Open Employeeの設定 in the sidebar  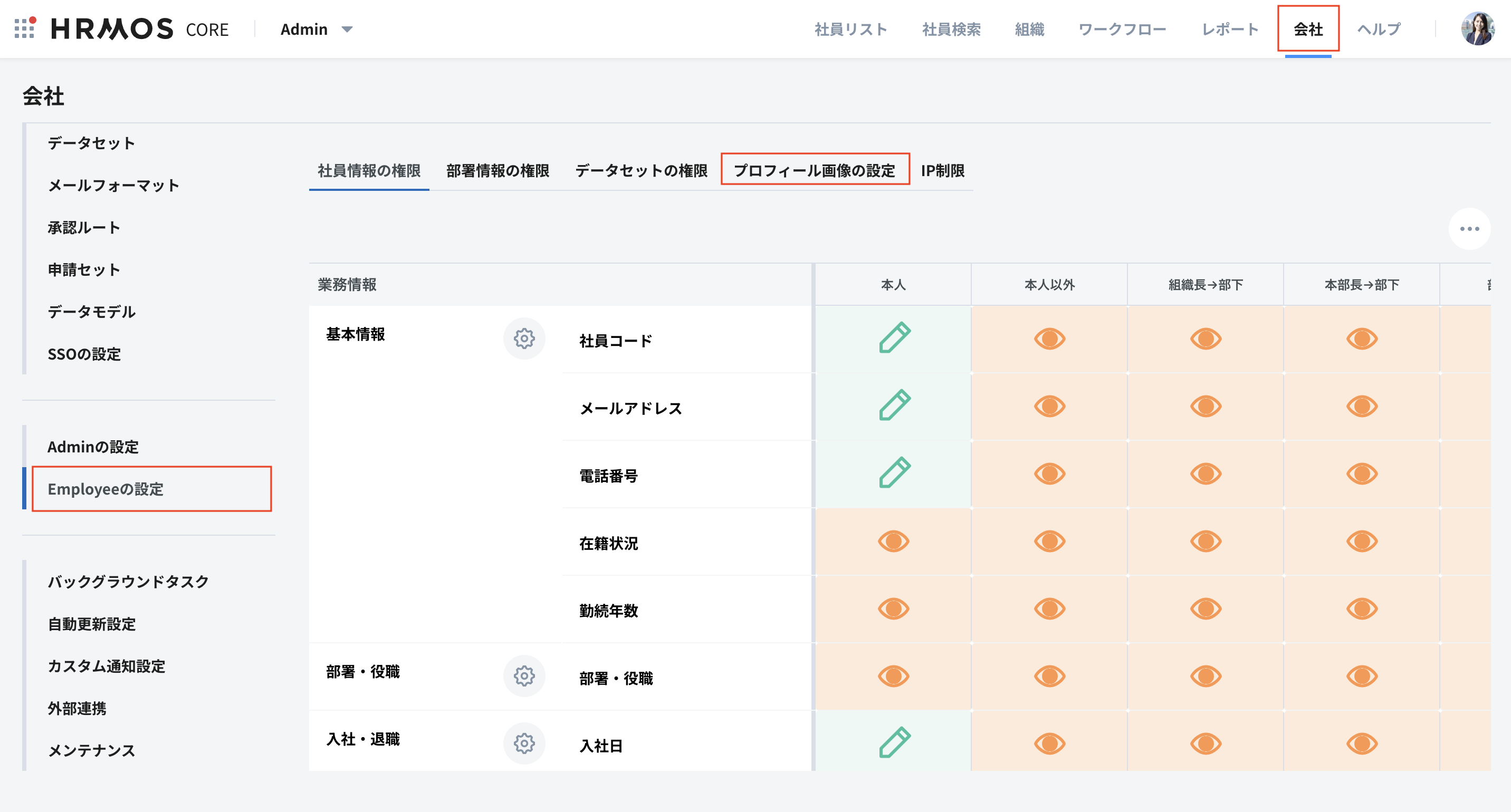[x=106, y=489]
